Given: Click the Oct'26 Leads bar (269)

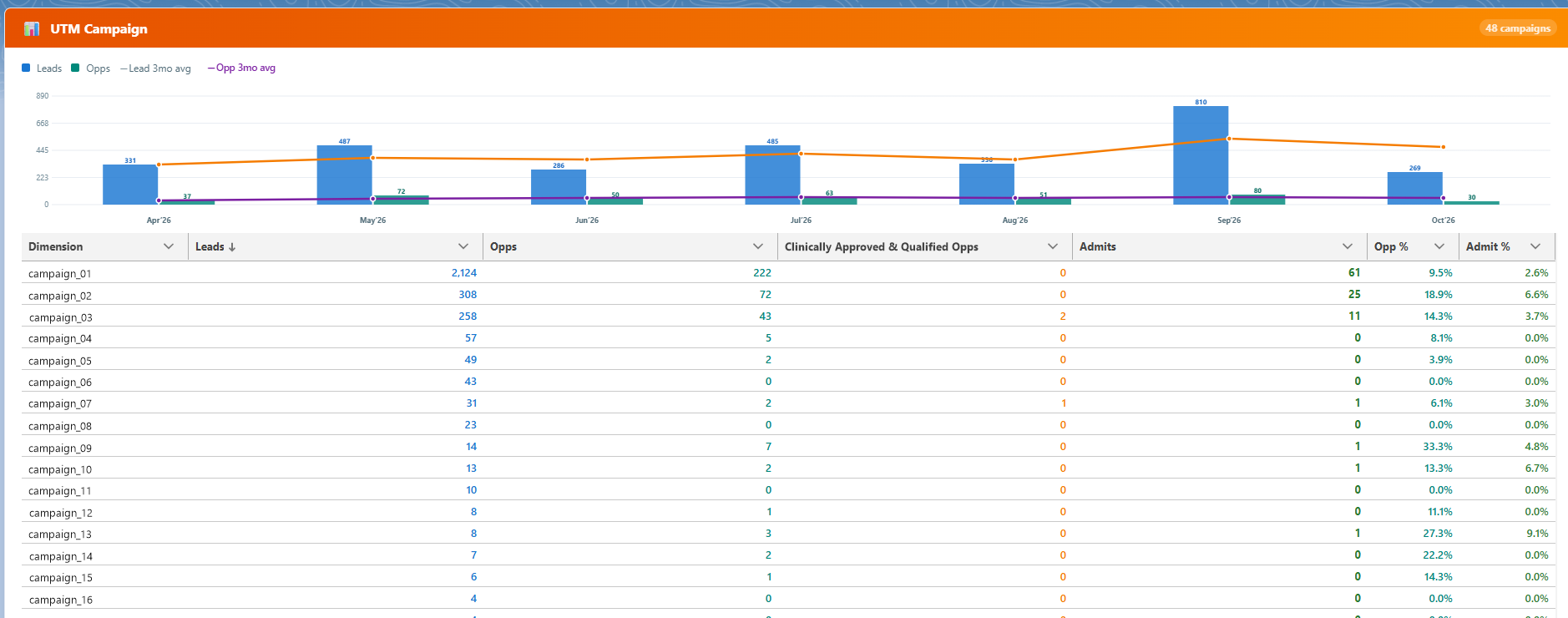Looking at the screenshot, I should [x=1414, y=189].
